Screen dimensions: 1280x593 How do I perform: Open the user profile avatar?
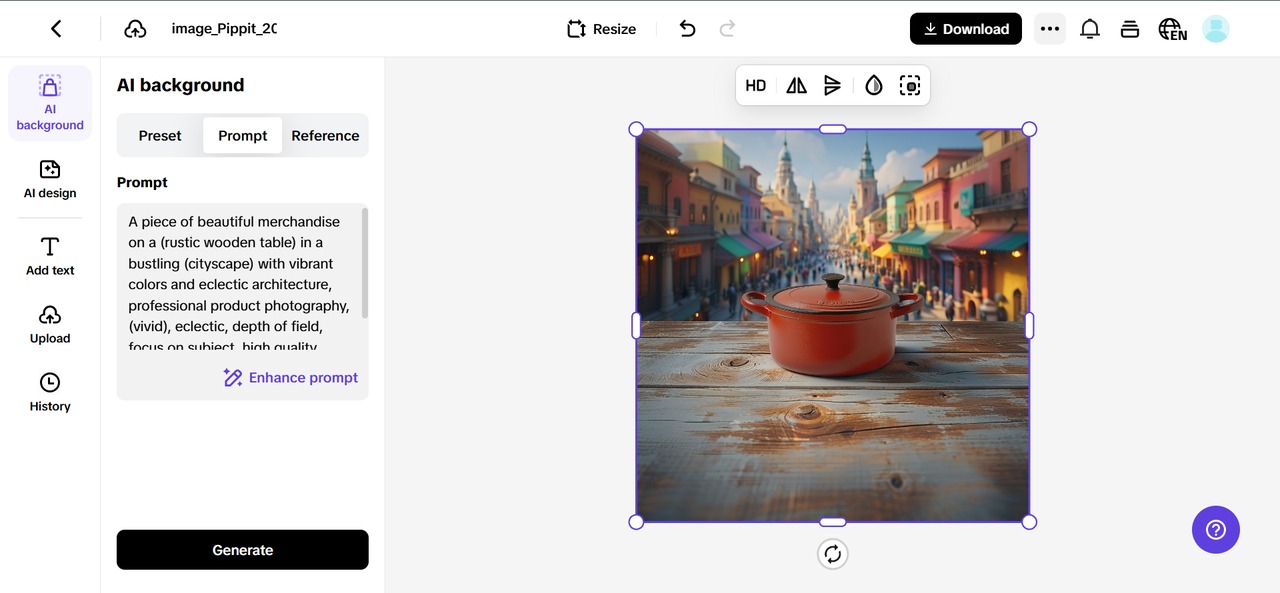point(1216,29)
